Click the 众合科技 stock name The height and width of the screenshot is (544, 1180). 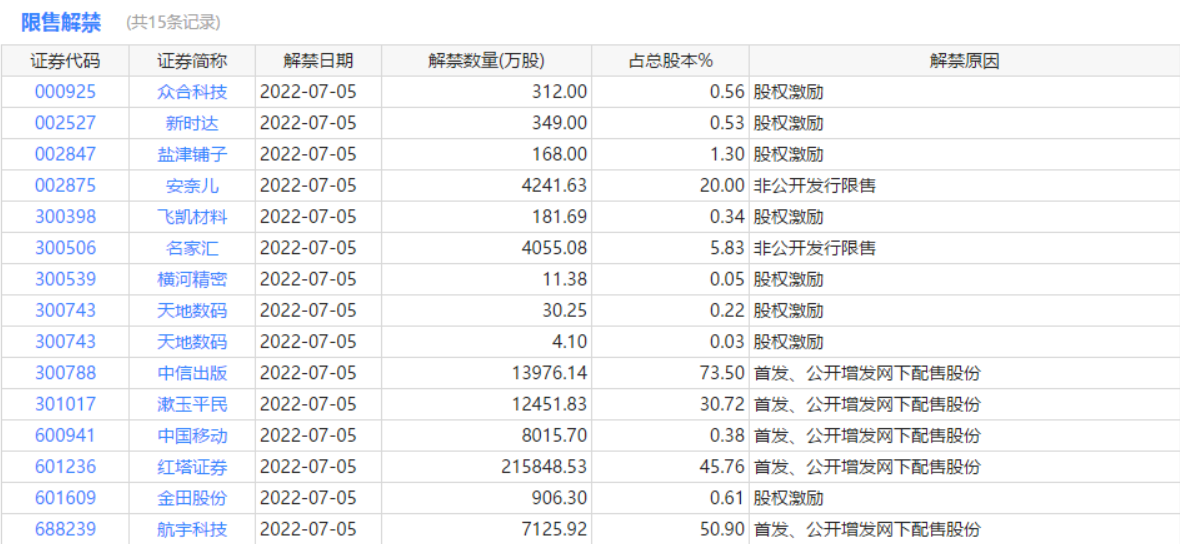click(x=192, y=92)
